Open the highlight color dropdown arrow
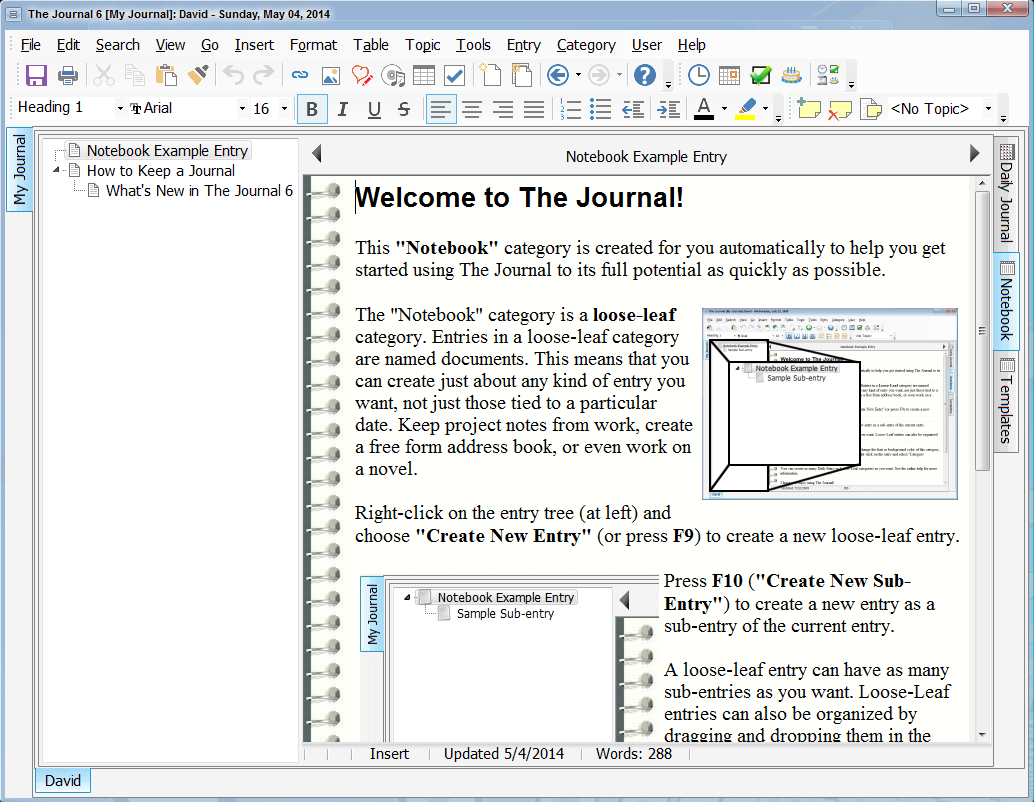This screenshot has height=802, width=1034. 766,109
